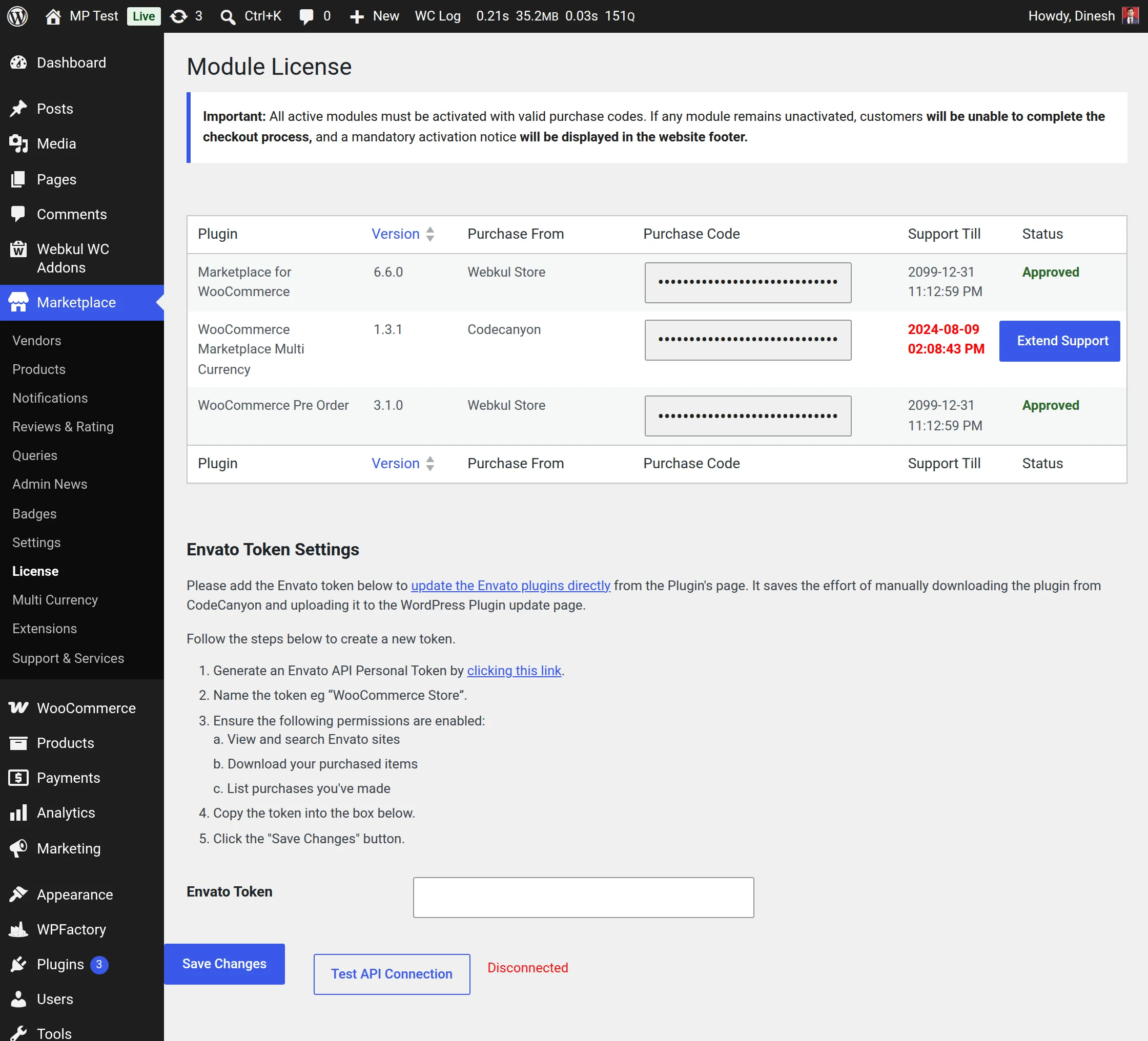Click the 'Disconnected' status text
This screenshot has height=1041, width=1148.
click(x=527, y=968)
